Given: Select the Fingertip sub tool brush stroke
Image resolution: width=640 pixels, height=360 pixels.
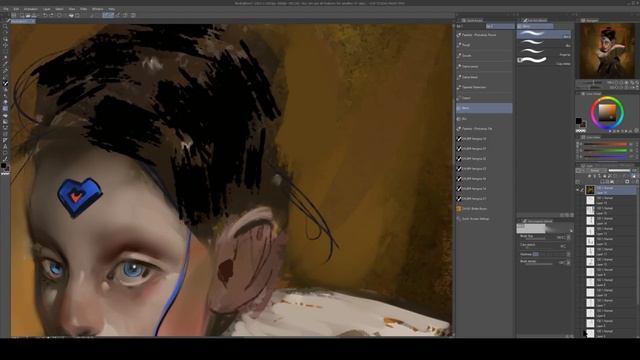Looking at the screenshot, I should pyautogui.click(x=544, y=52).
